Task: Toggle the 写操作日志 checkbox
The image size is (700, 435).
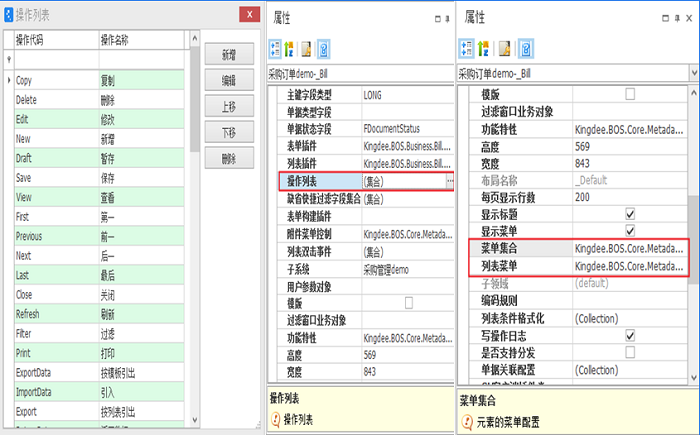Action: coord(630,335)
